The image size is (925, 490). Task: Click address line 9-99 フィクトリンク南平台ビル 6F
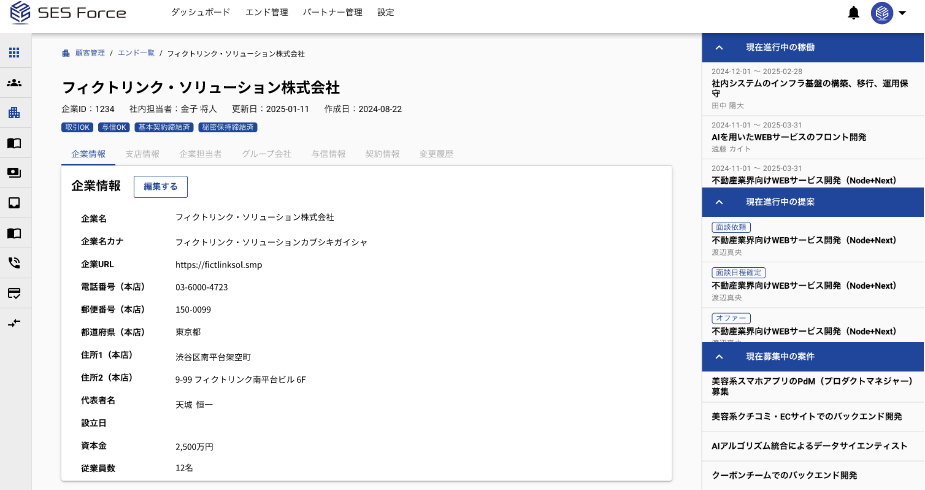click(240, 380)
